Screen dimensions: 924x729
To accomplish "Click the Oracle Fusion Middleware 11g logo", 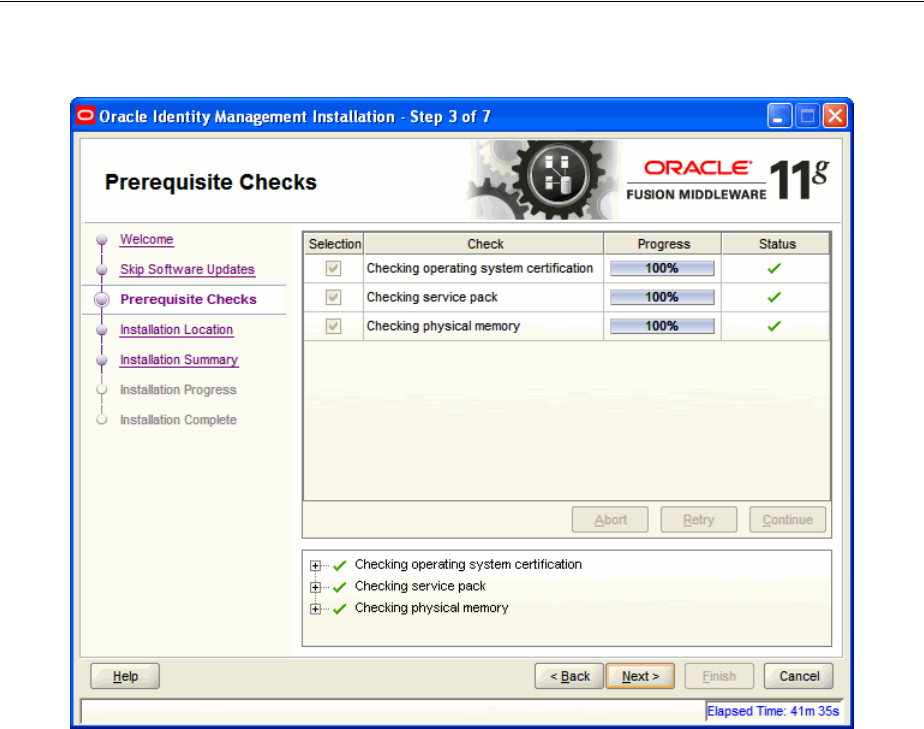I will click(728, 180).
